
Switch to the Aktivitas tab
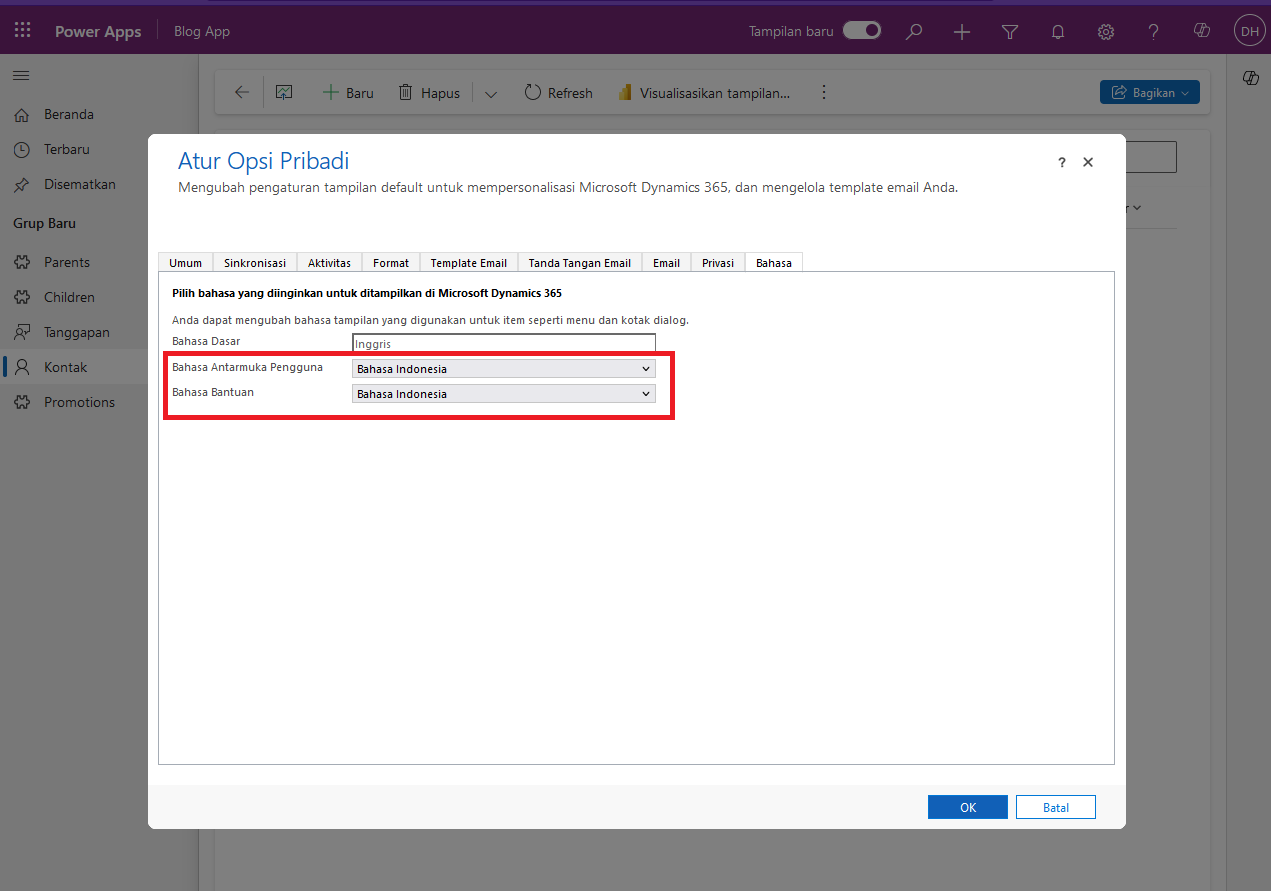(x=329, y=263)
